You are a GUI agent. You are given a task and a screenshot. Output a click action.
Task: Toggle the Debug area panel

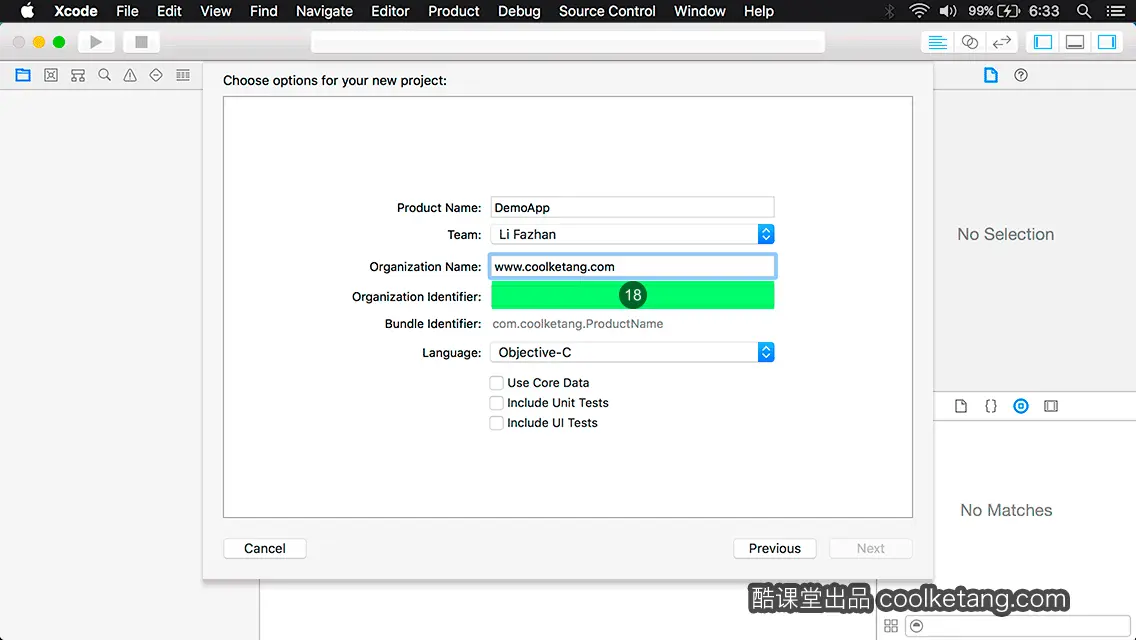(1074, 42)
